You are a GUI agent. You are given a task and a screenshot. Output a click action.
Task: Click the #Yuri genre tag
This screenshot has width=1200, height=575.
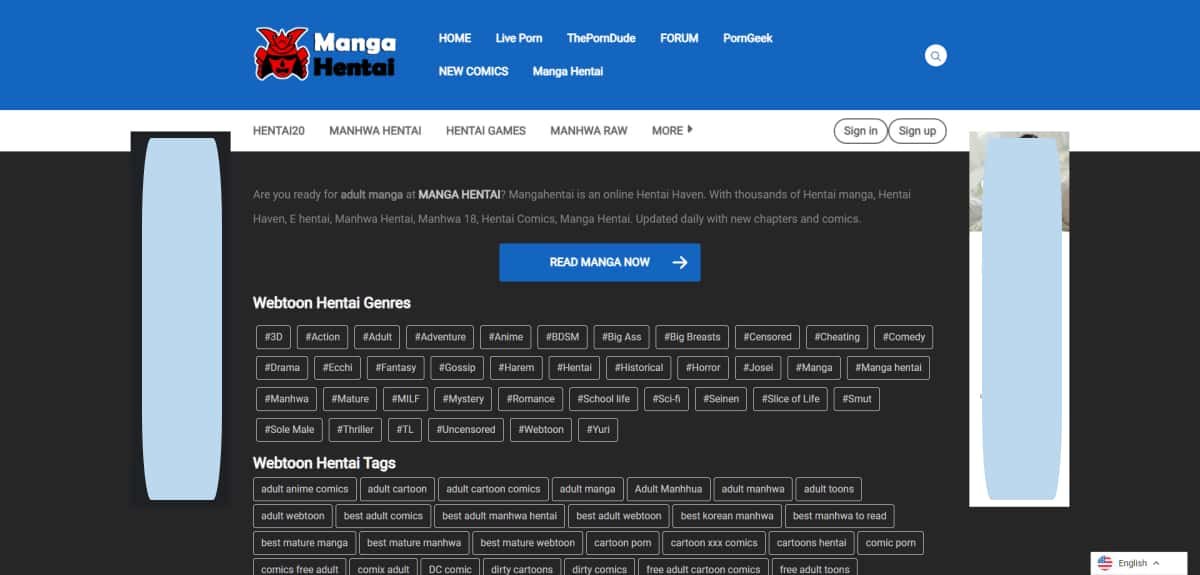(x=599, y=430)
